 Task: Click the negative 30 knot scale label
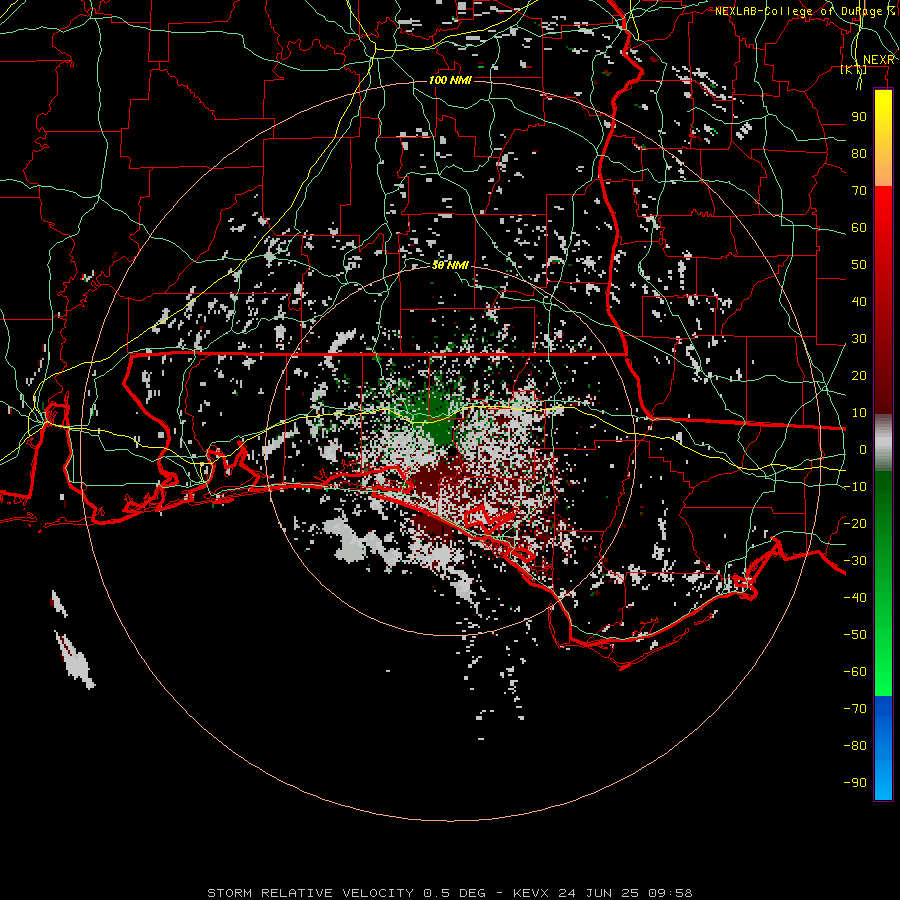[855, 561]
